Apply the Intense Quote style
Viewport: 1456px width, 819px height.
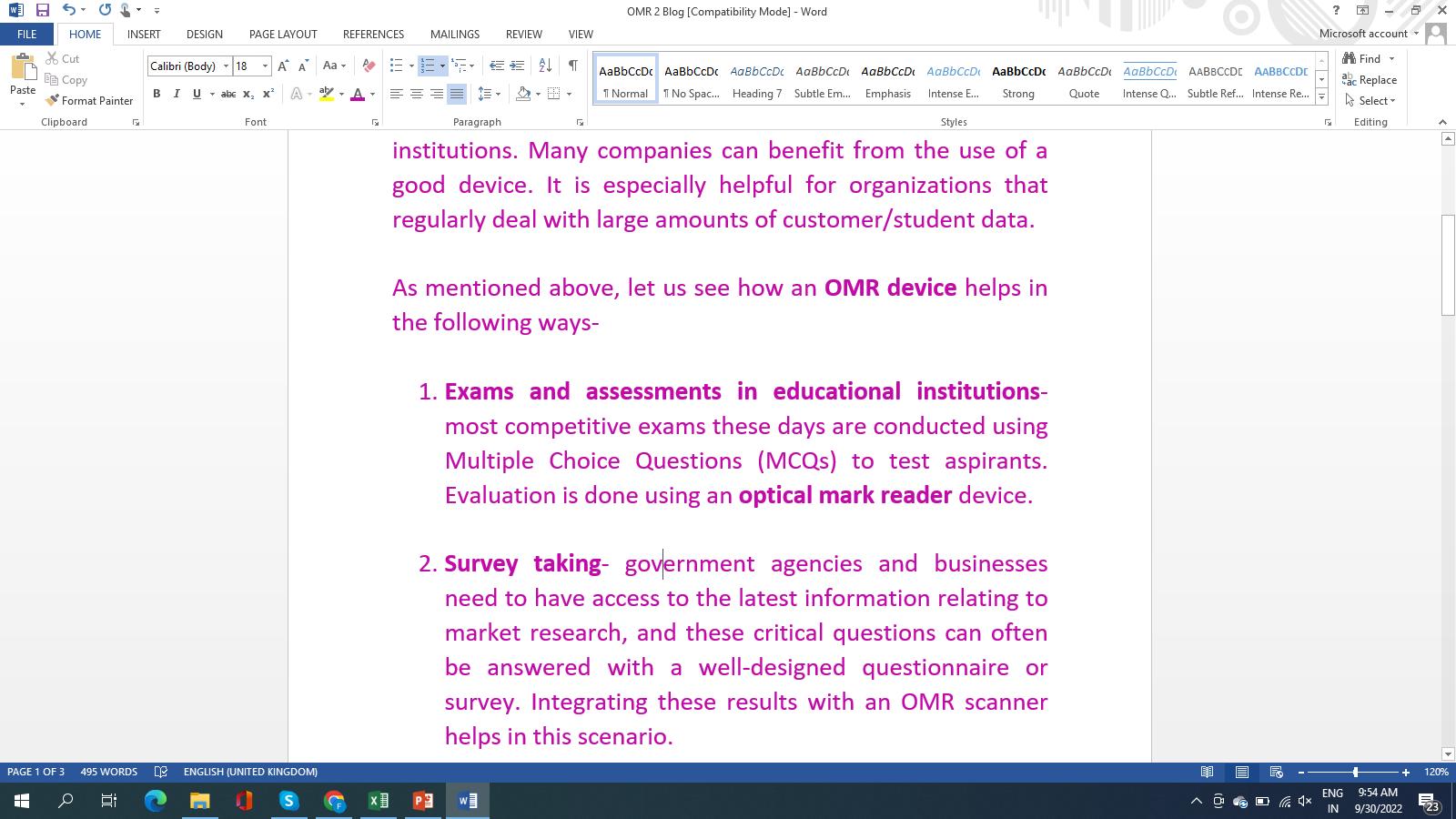(x=1149, y=80)
